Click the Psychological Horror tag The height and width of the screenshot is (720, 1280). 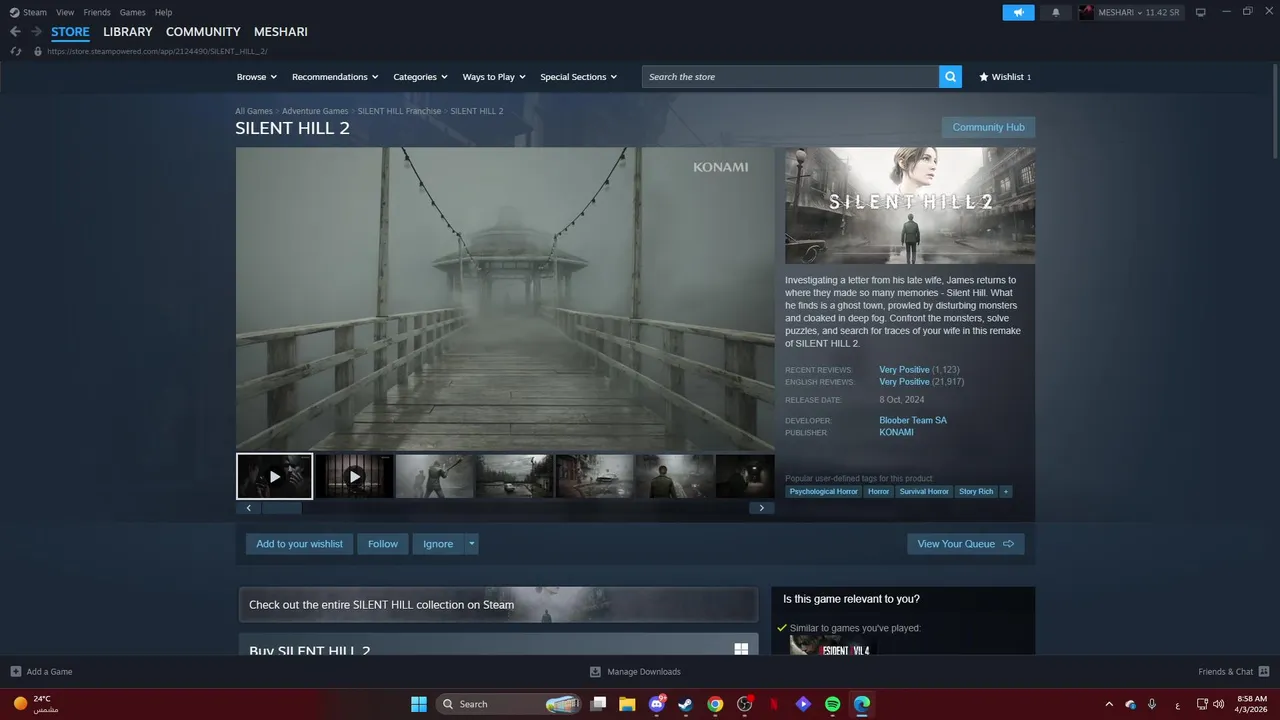coord(824,491)
